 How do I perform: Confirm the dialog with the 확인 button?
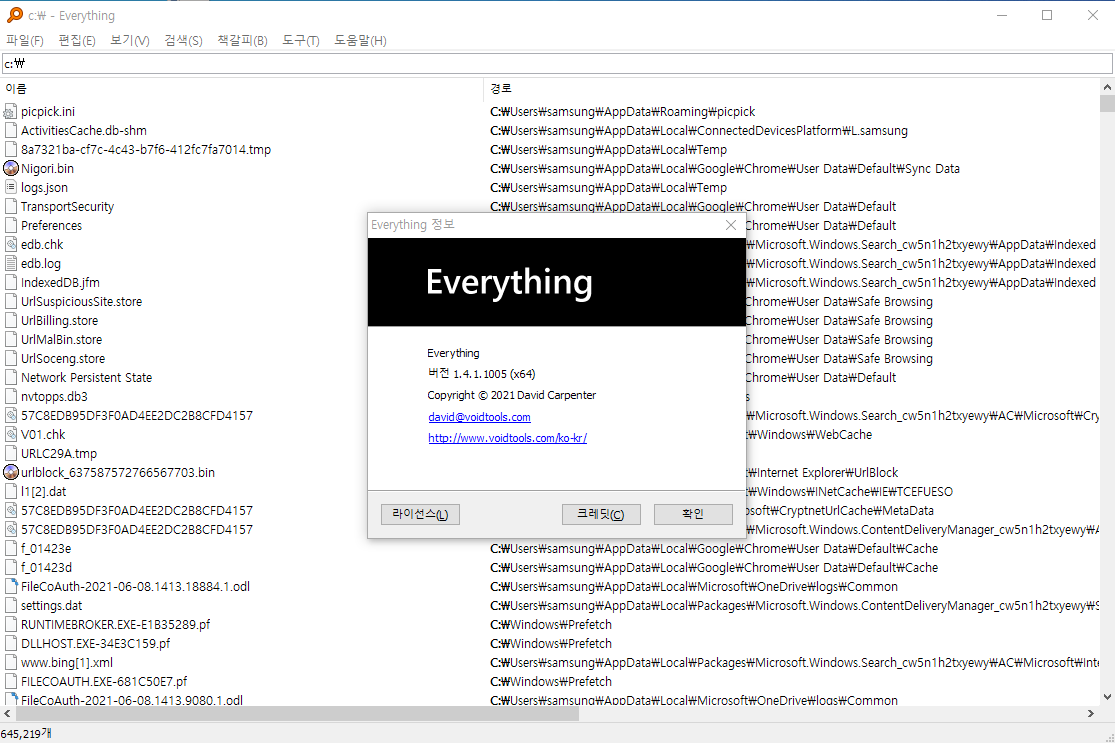pyautogui.click(x=693, y=514)
